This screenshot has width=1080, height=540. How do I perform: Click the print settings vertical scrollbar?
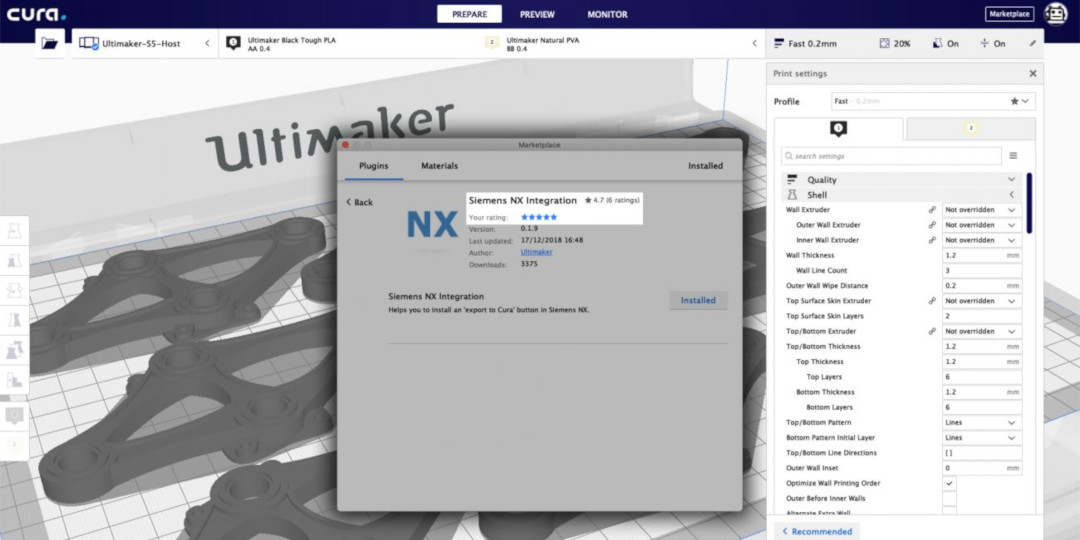tap(1029, 202)
